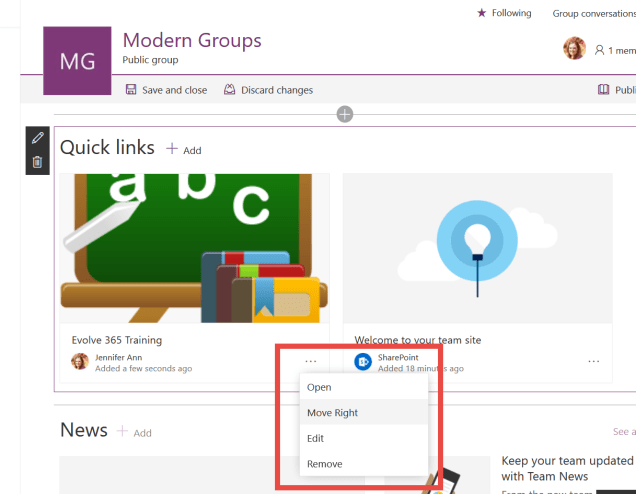Click the SharePoint author icon
Viewport: 636px width, 494px height.
click(364, 362)
